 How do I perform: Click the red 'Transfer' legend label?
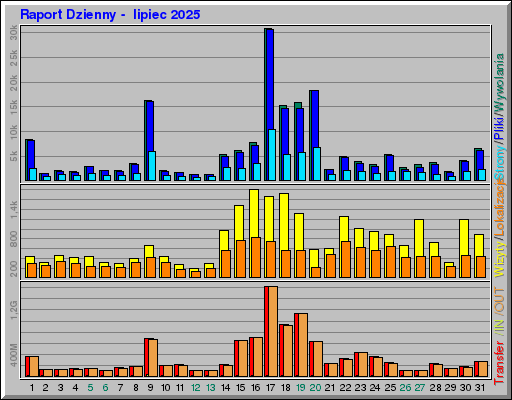point(499,363)
